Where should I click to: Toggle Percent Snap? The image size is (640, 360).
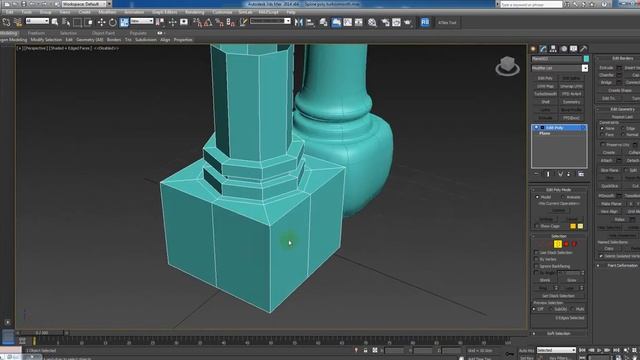click(x=220, y=22)
